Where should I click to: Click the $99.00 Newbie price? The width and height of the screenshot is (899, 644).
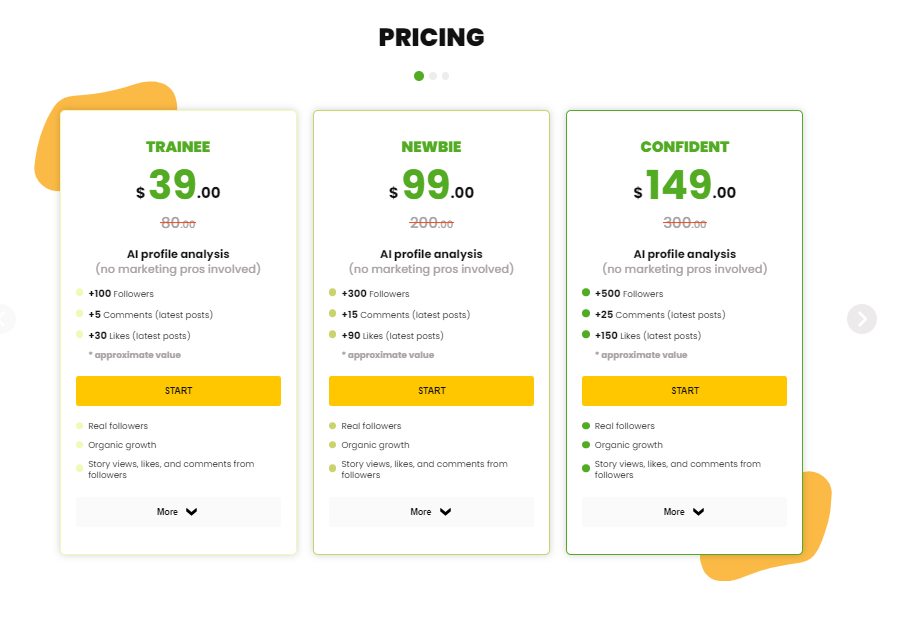coord(431,187)
